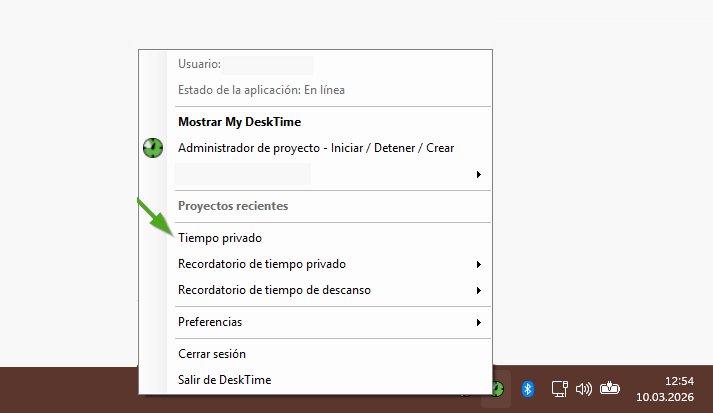Choose Salir de DeskTime

224,380
